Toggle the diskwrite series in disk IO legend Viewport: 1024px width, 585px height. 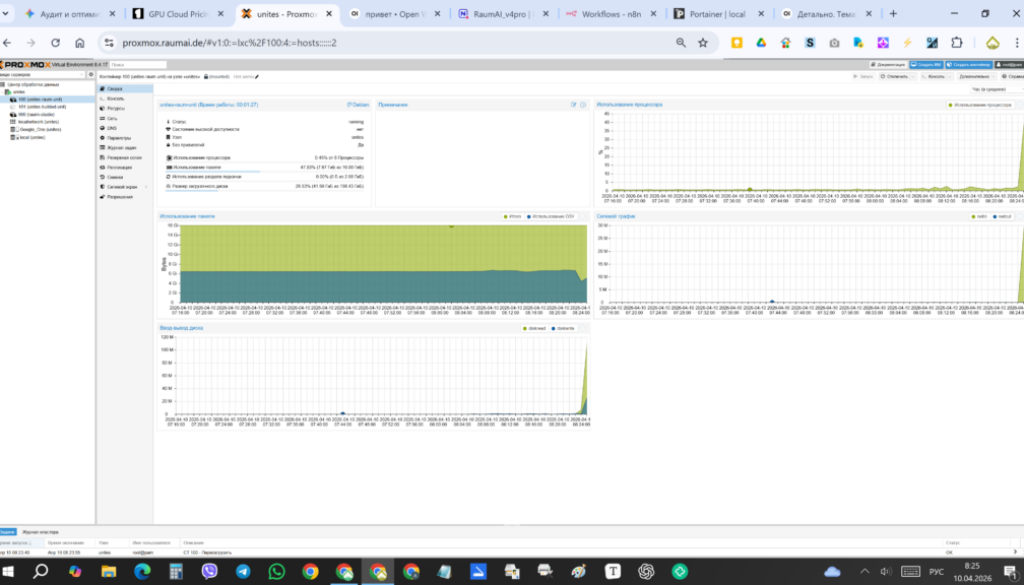click(x=564, y=328)
